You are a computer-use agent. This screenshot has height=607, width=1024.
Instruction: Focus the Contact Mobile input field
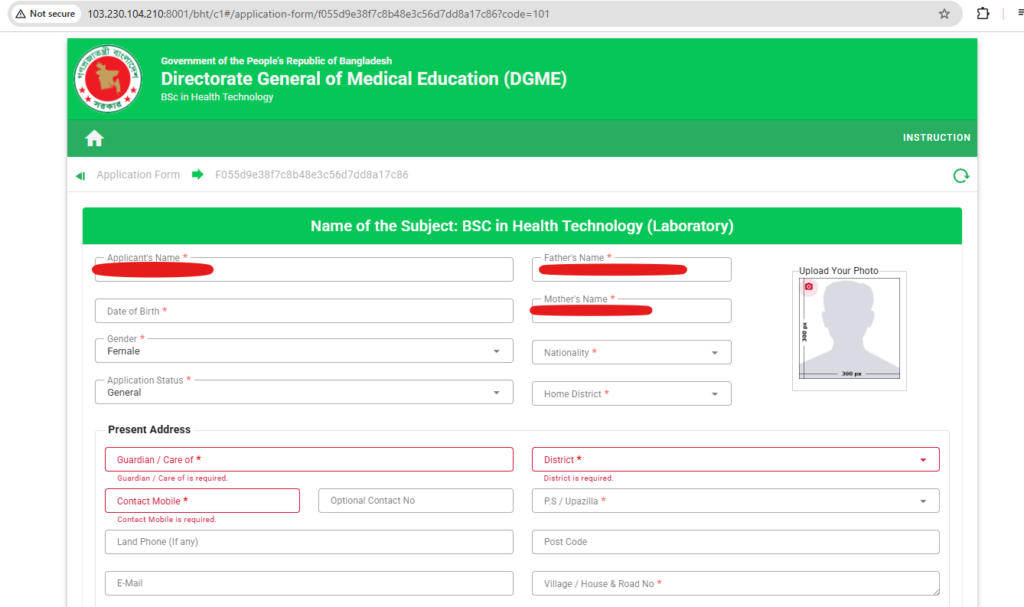[x=202, y=501]
